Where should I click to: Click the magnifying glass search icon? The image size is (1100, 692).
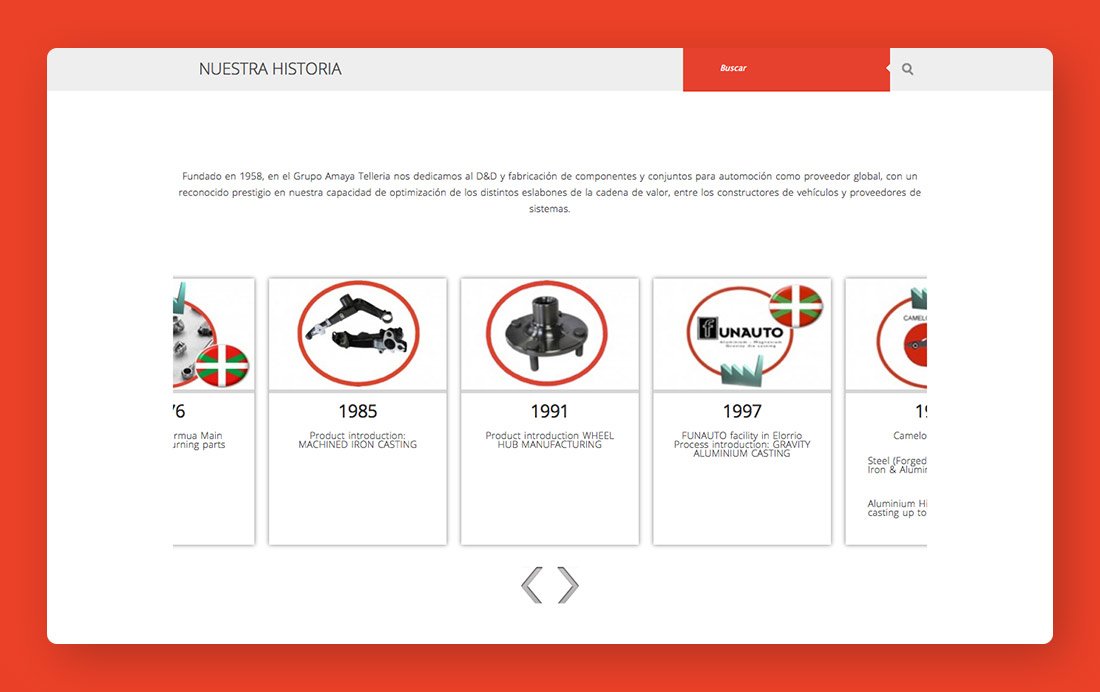[908, 69]
